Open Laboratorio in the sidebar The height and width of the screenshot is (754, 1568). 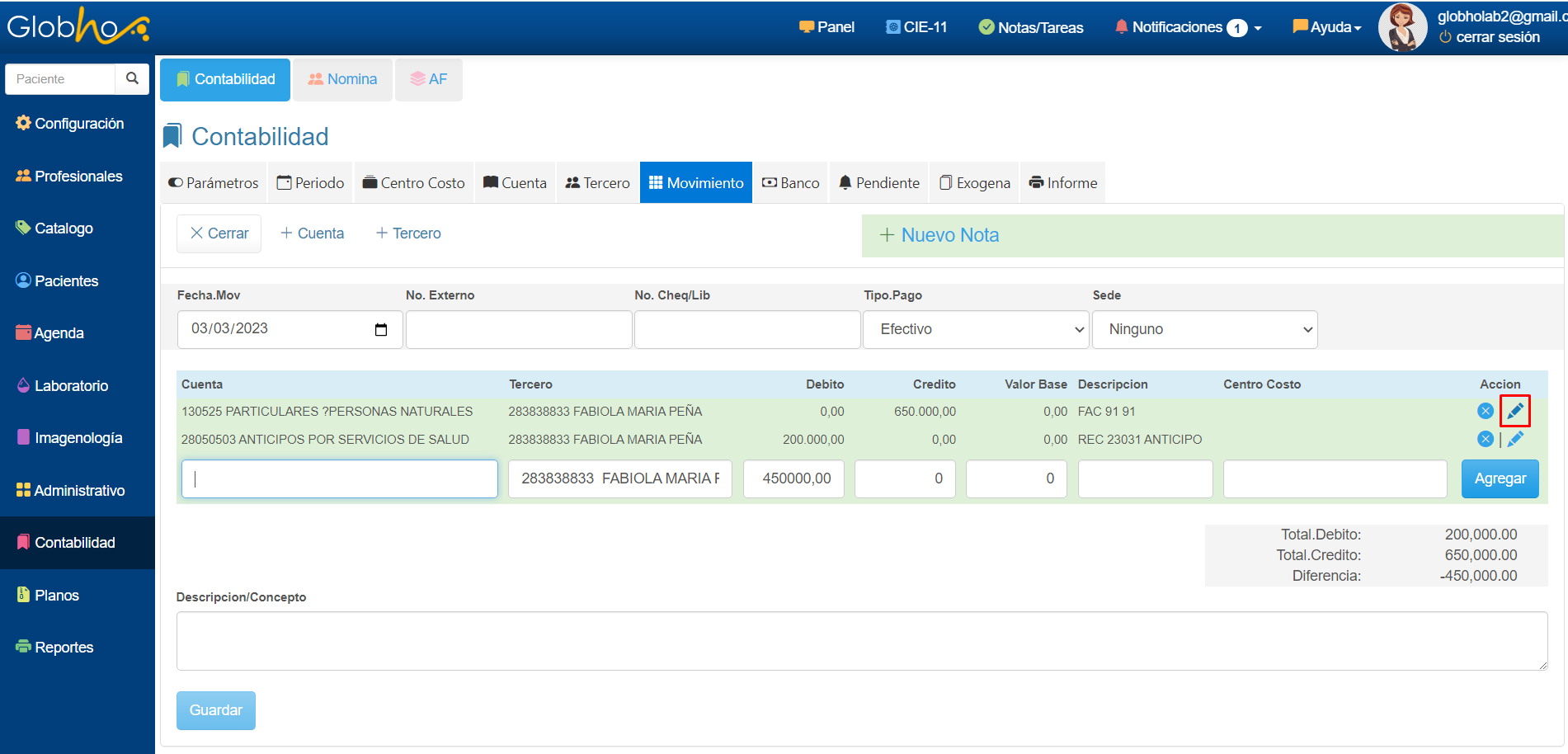[71, 385]
